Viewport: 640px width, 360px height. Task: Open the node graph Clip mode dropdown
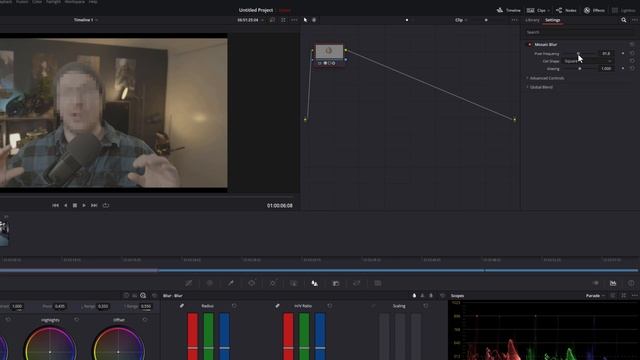click(x=461, y=20)
